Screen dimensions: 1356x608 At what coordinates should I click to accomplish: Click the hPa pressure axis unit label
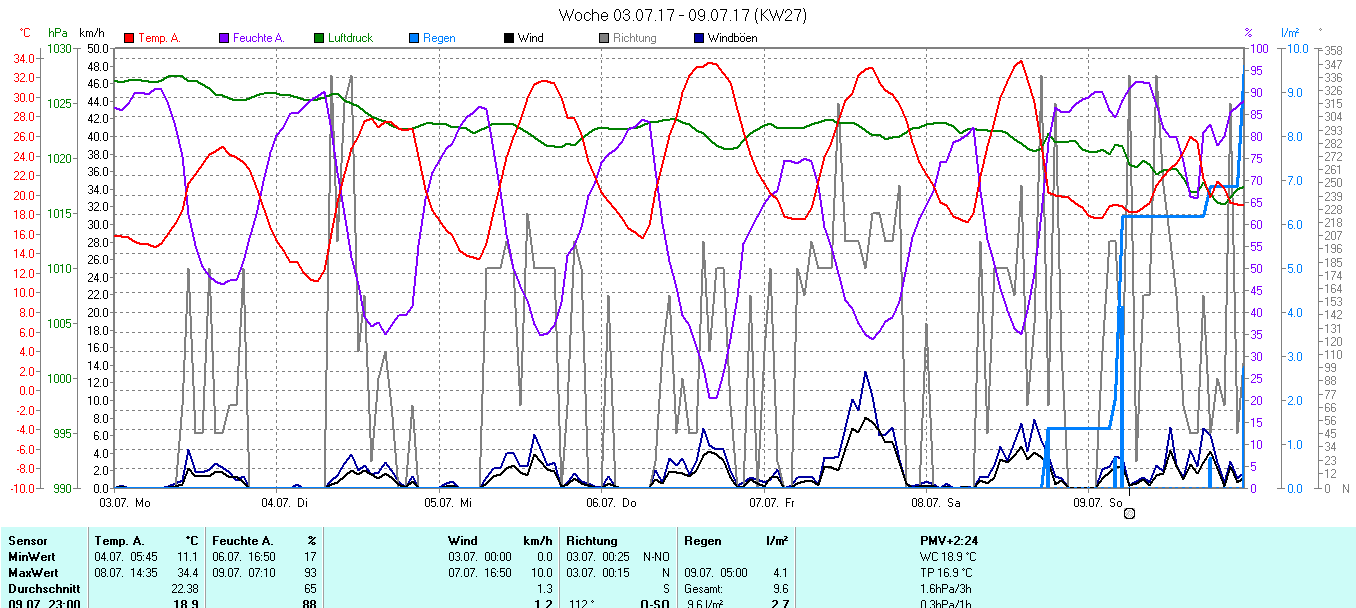click(x=58, y=33)
